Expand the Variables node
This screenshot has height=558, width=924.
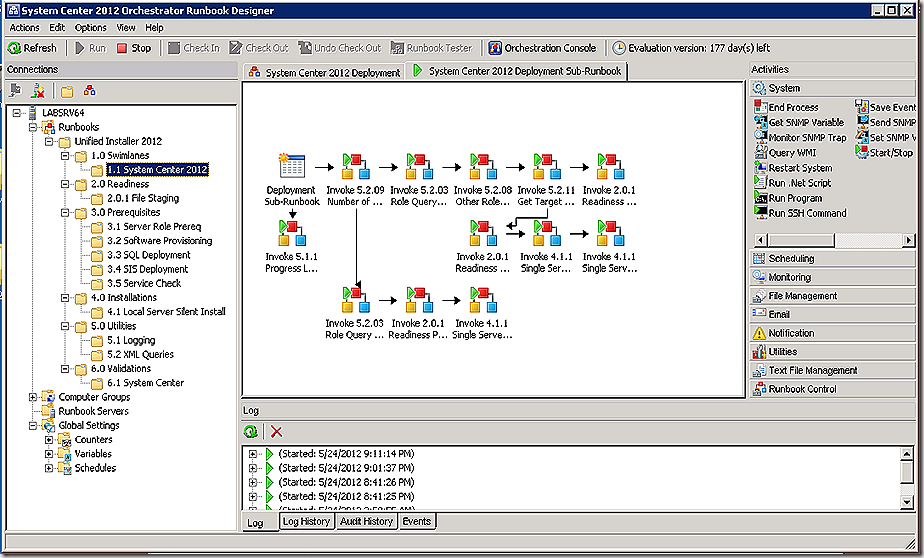point(49,454)
